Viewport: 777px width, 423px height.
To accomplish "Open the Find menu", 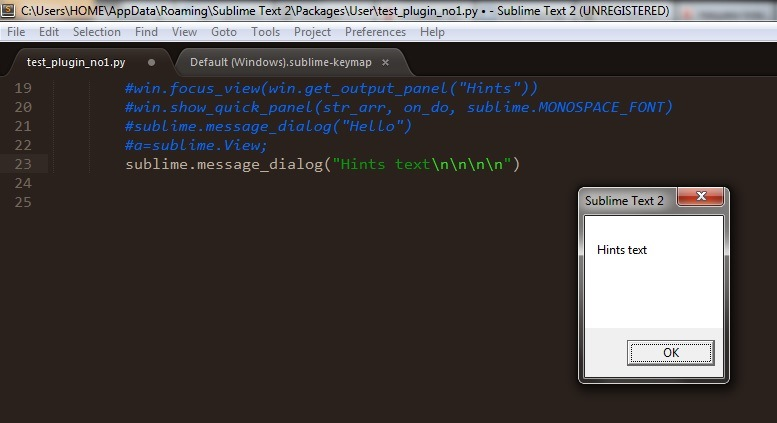I will pos(146,32).
